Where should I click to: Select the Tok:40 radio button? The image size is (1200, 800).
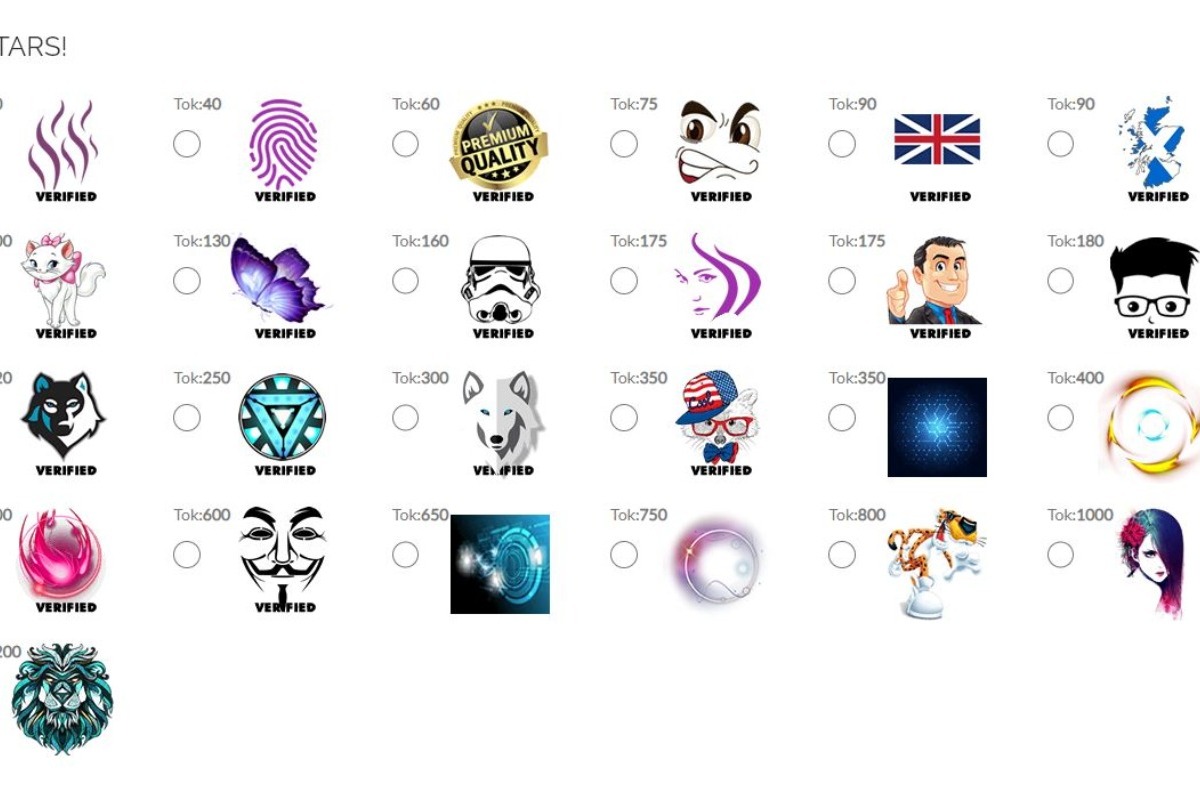coord(187,144)
